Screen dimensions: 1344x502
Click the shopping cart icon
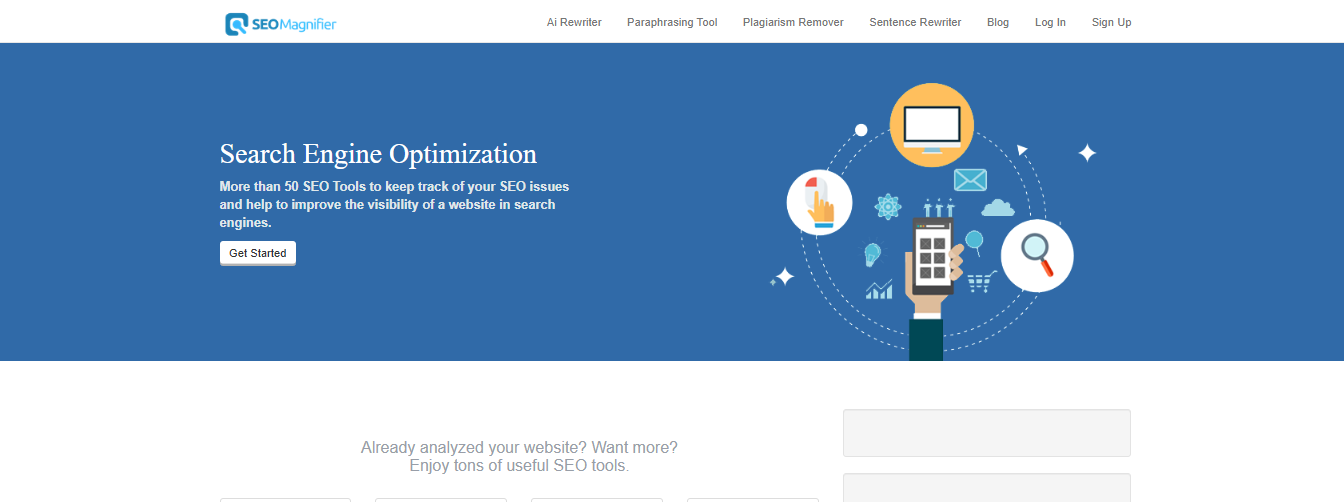coord(982,283)
